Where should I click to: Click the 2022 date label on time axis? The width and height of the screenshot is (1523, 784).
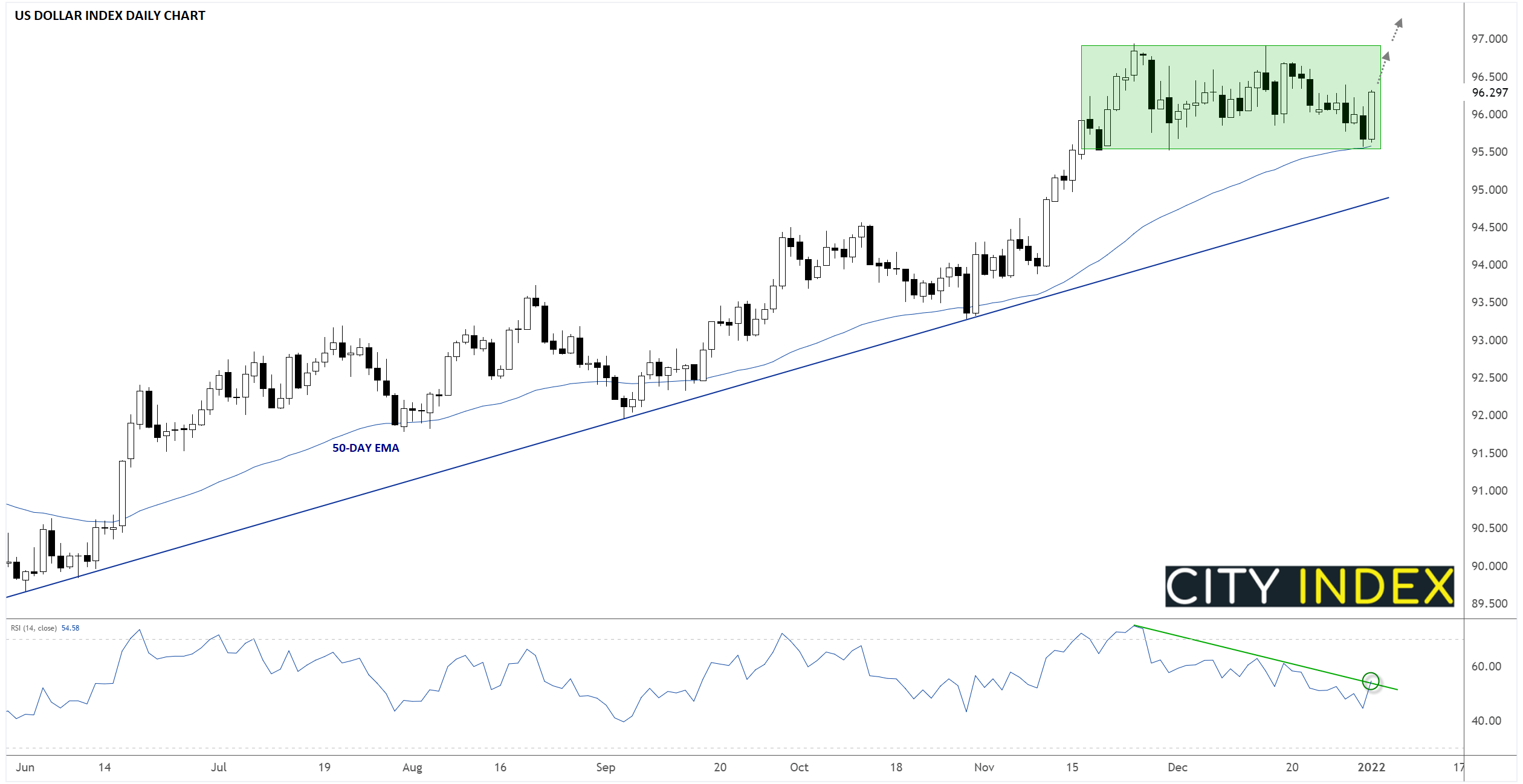click(x=1371, y=767)
